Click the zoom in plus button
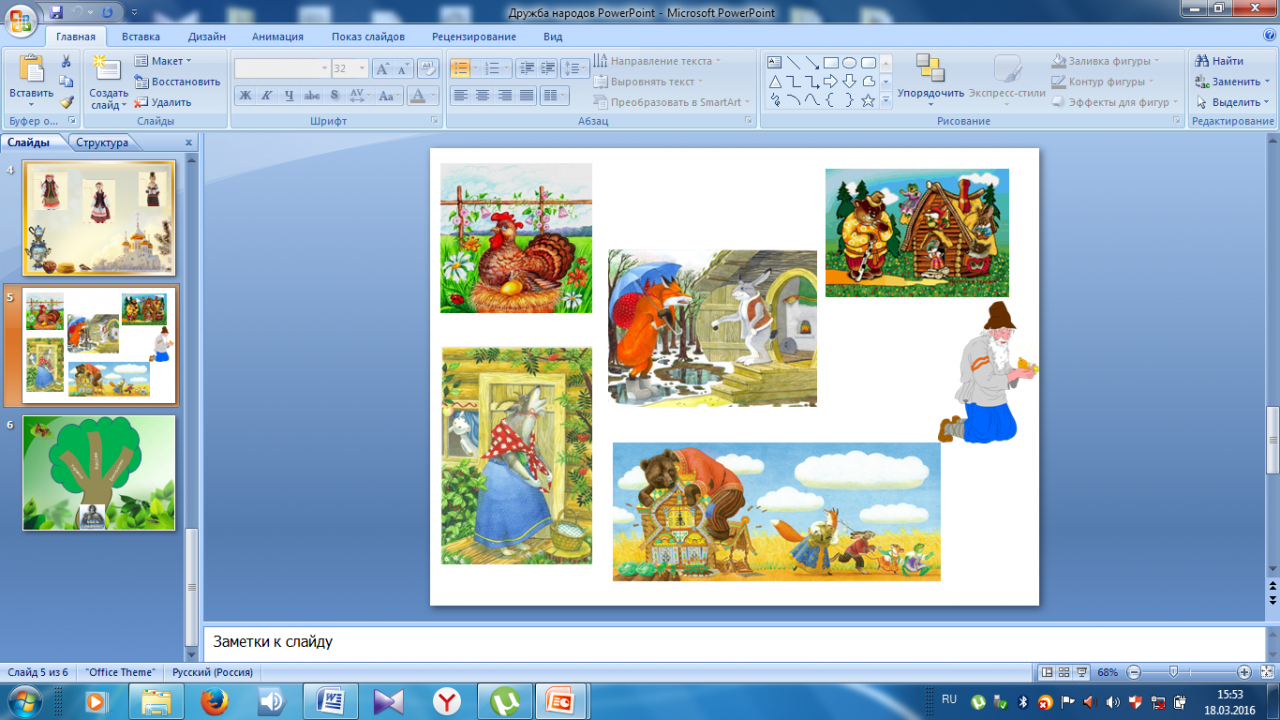The height and width of the screenshot is (720, 1280). coord(1244,672)
